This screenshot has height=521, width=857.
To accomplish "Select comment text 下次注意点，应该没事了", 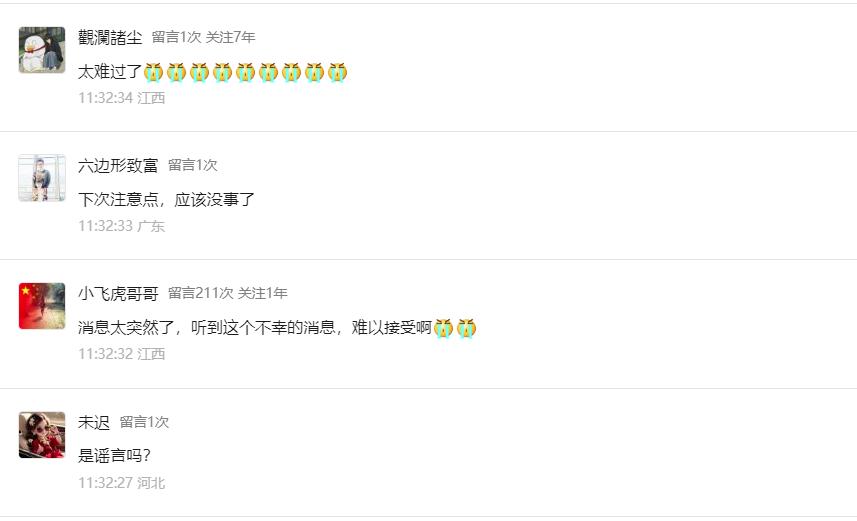I will (x=166, y=200).
